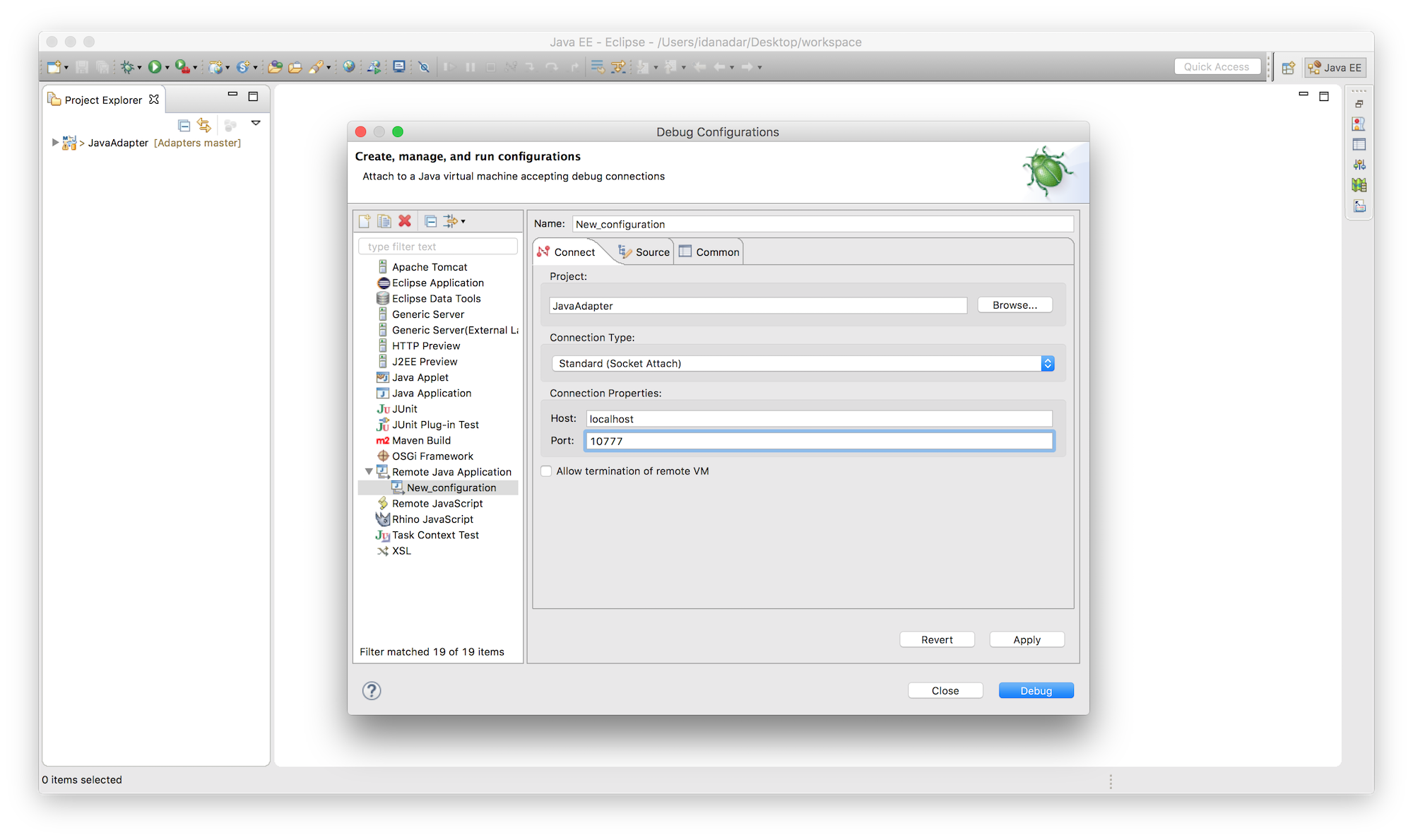Click the new launch configuration icon

[365, 221]
